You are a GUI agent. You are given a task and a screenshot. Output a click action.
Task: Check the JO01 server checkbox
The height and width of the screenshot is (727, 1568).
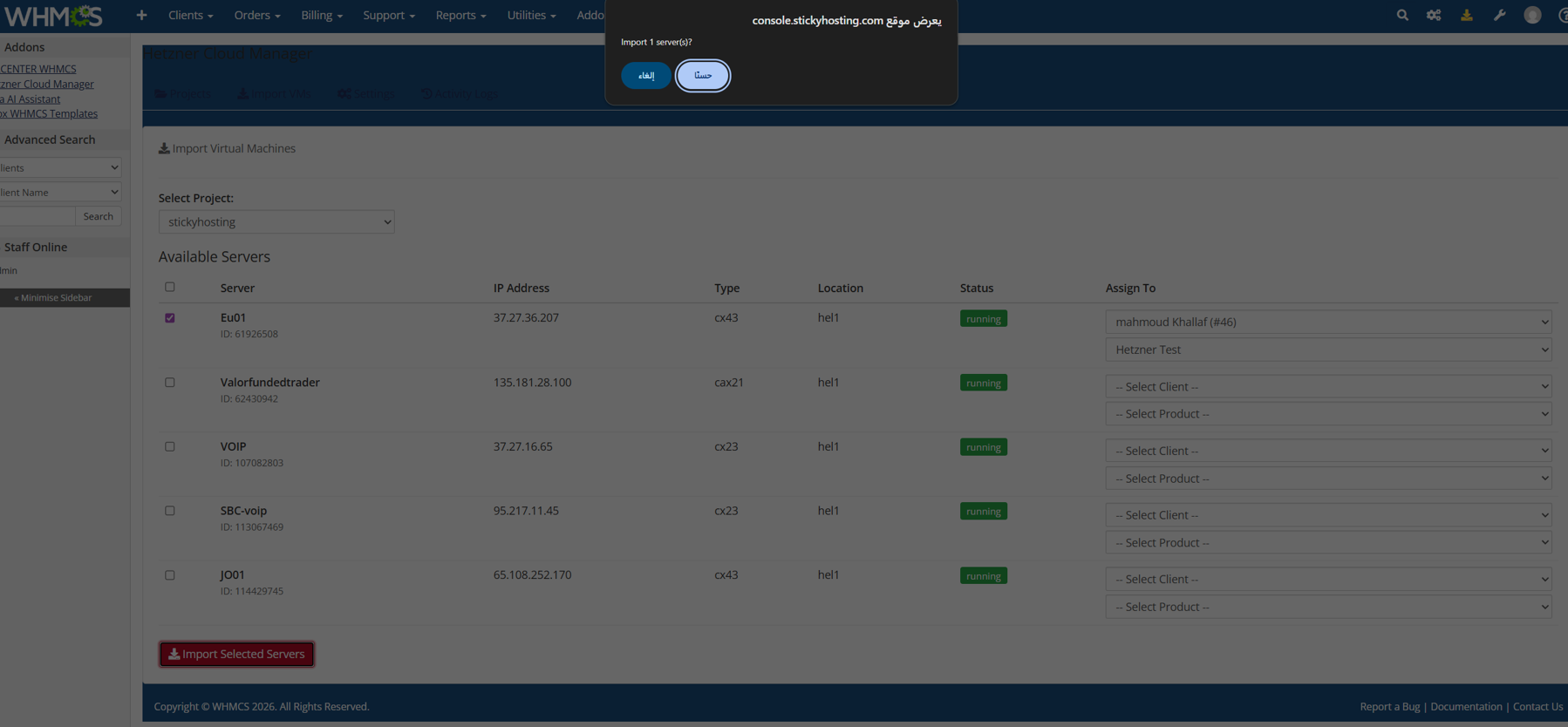point(170,575)
